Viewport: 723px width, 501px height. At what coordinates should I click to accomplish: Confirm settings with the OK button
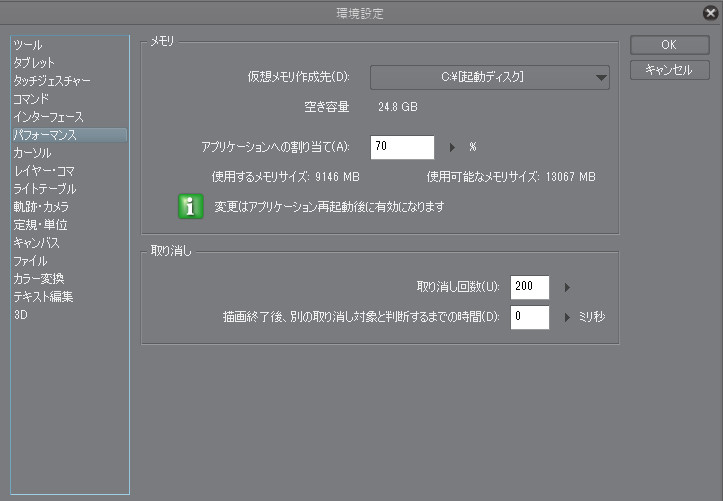[670, 45]
